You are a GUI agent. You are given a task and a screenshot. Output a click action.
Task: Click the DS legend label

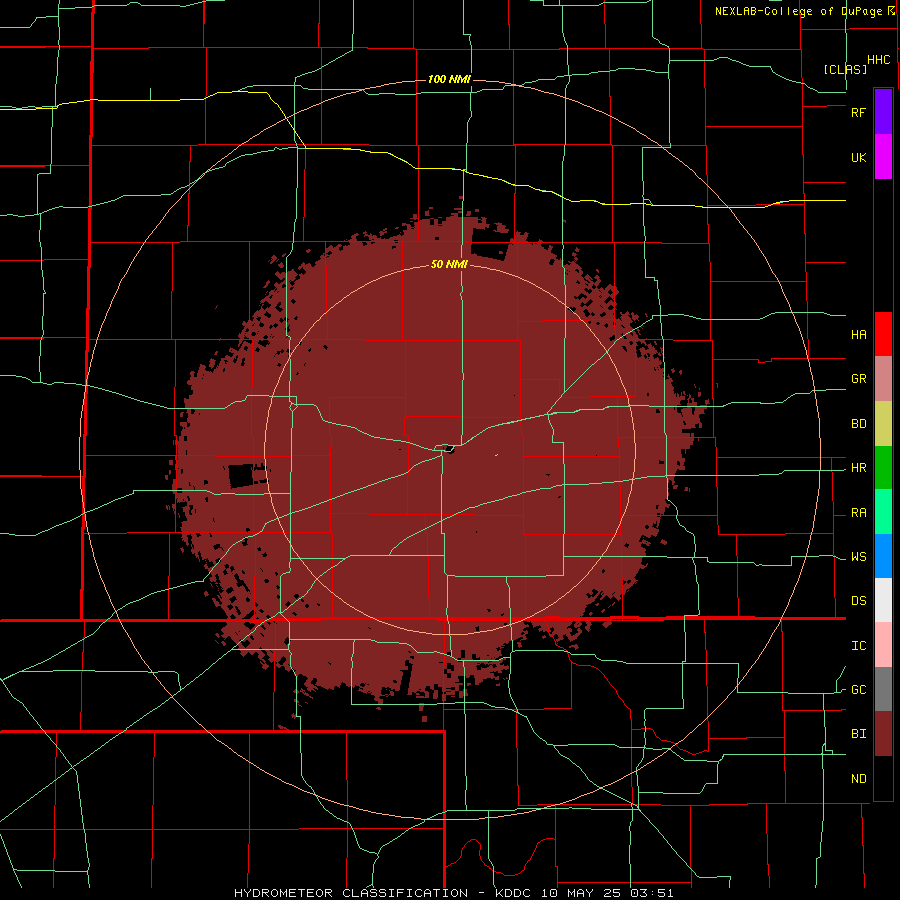pos(859,601)
